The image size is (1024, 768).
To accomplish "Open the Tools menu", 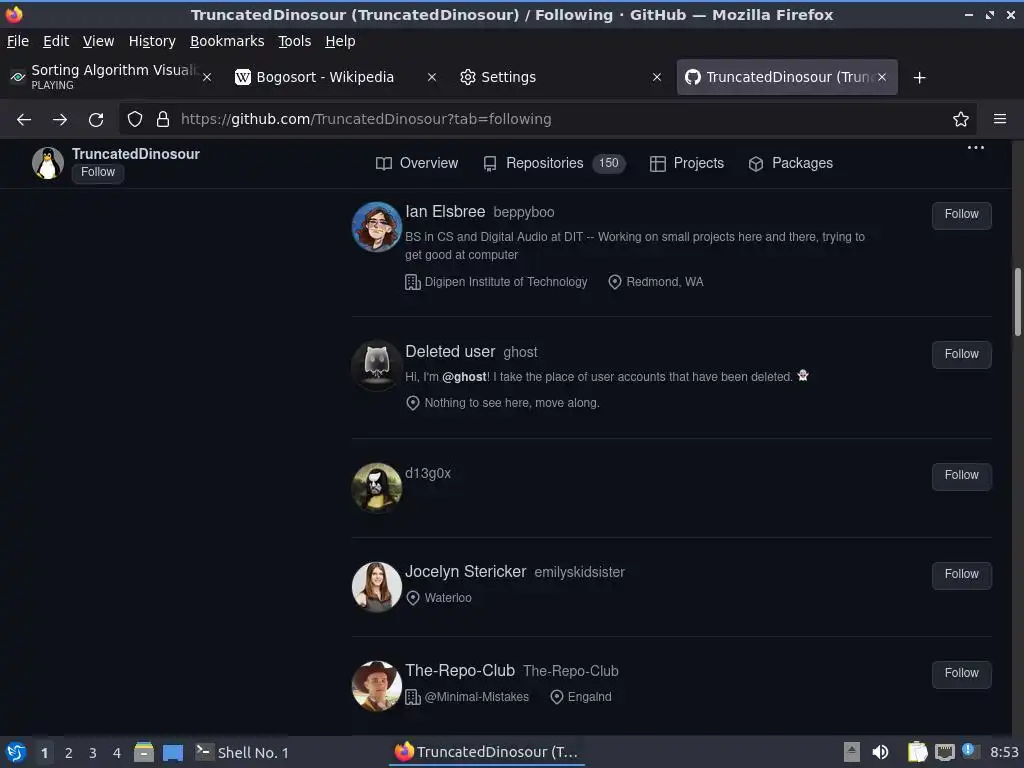I will point(295,41).
